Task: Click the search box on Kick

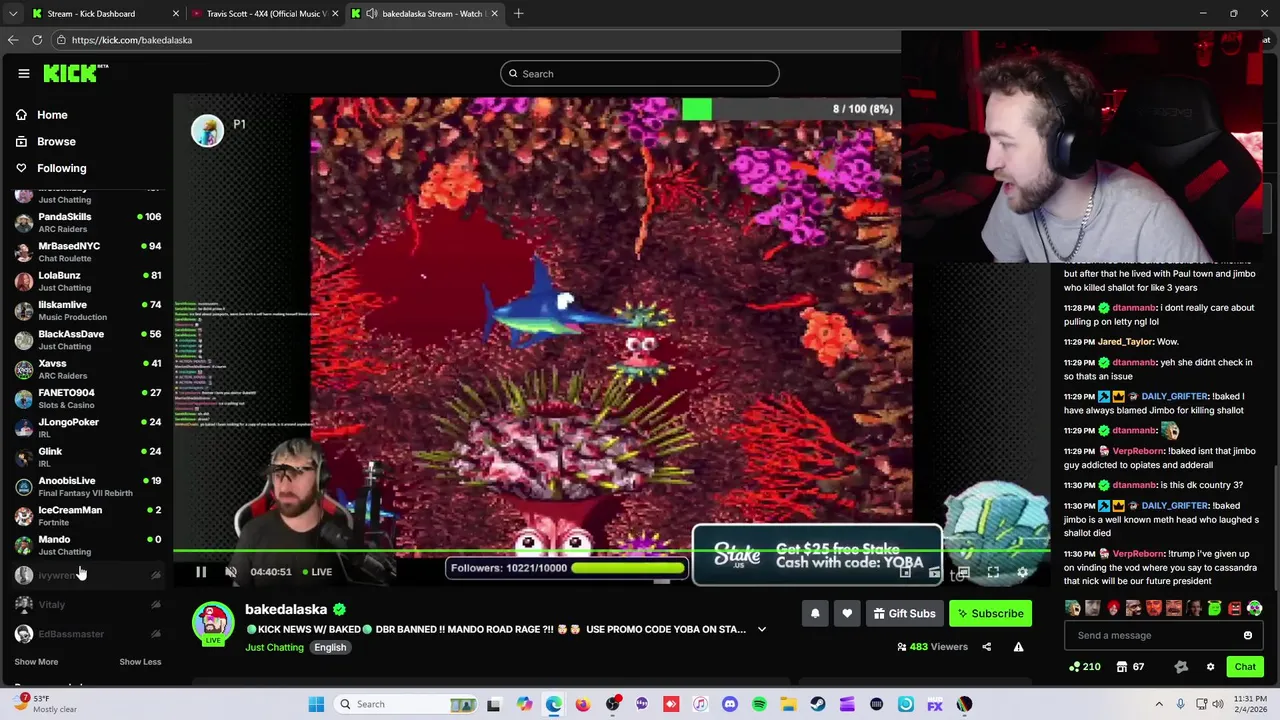Action: (639, 73)
